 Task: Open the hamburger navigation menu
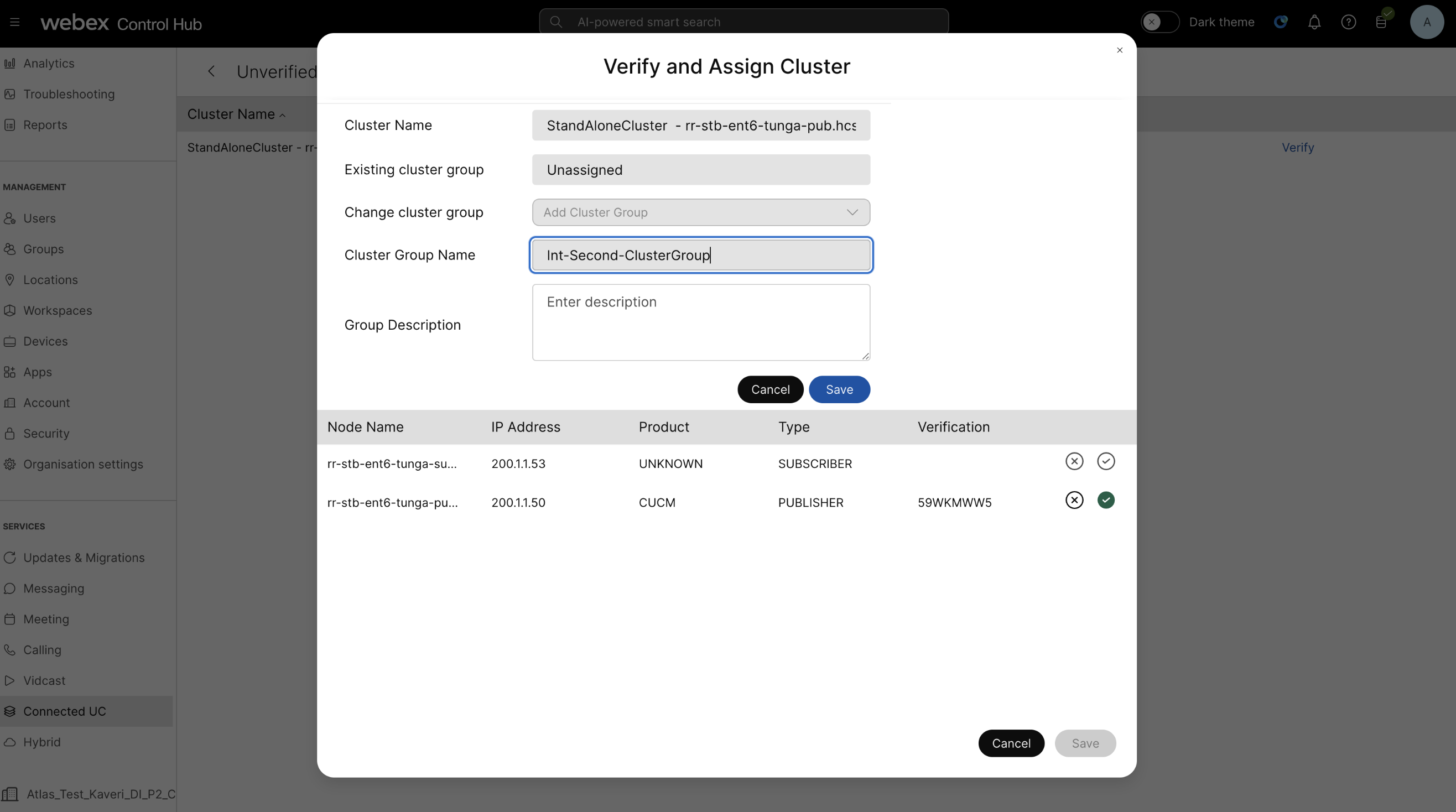pyautogui.click(x=14, y=22)
